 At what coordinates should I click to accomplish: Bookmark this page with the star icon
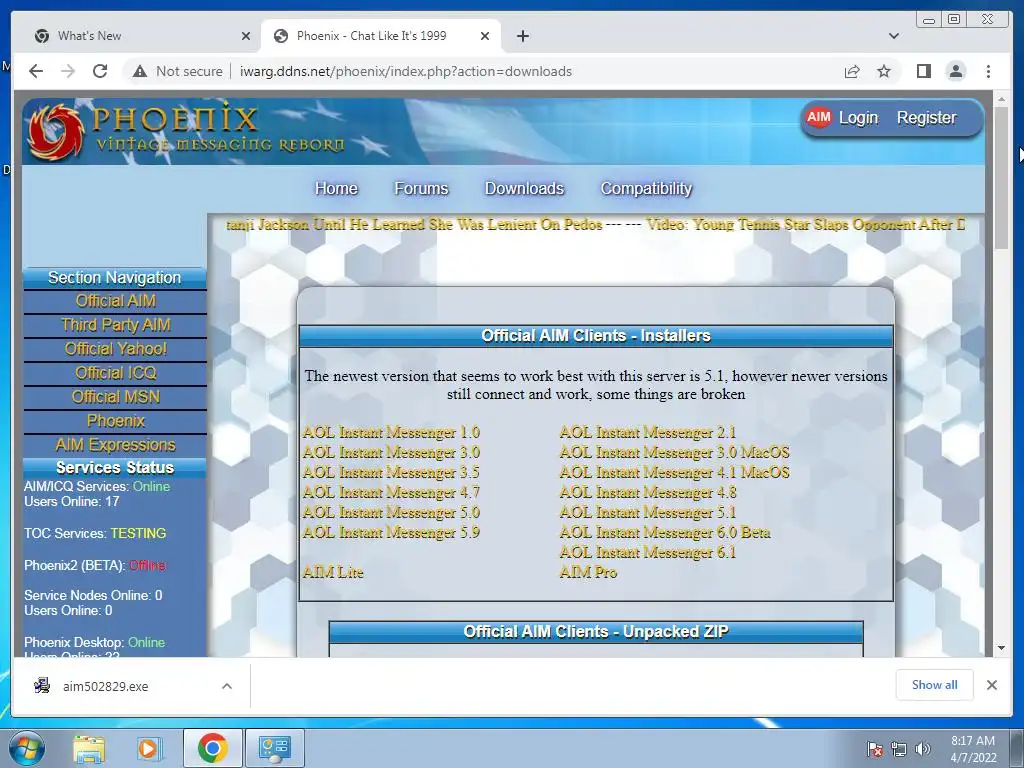pos(884,71)
